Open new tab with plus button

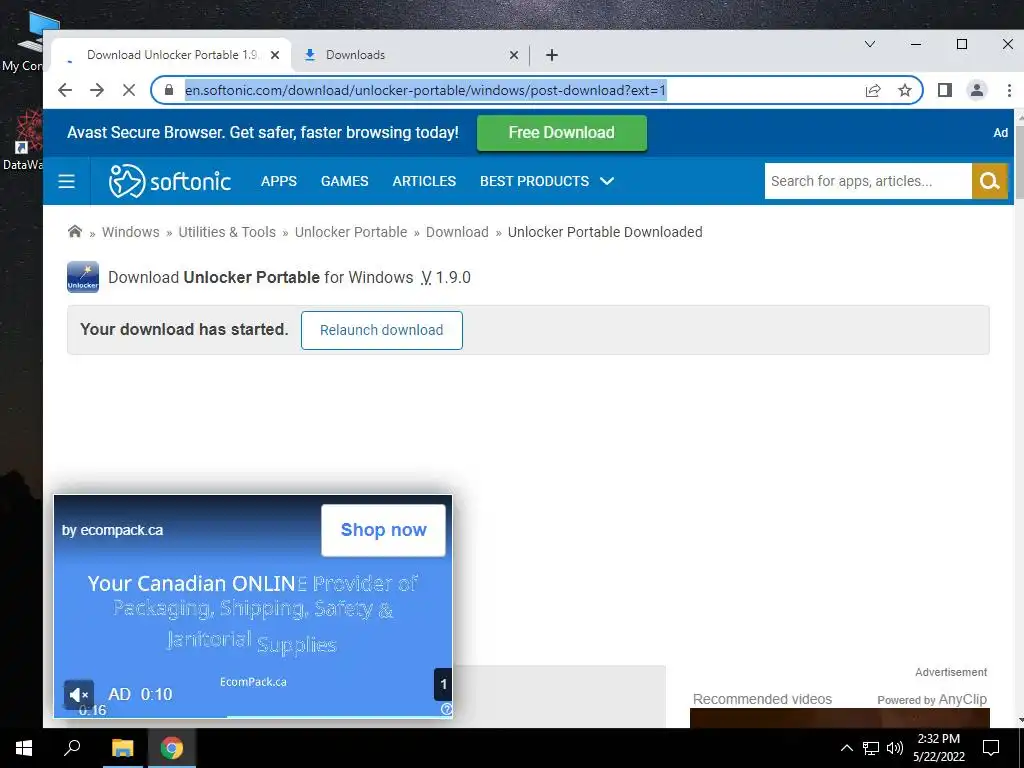552,56
